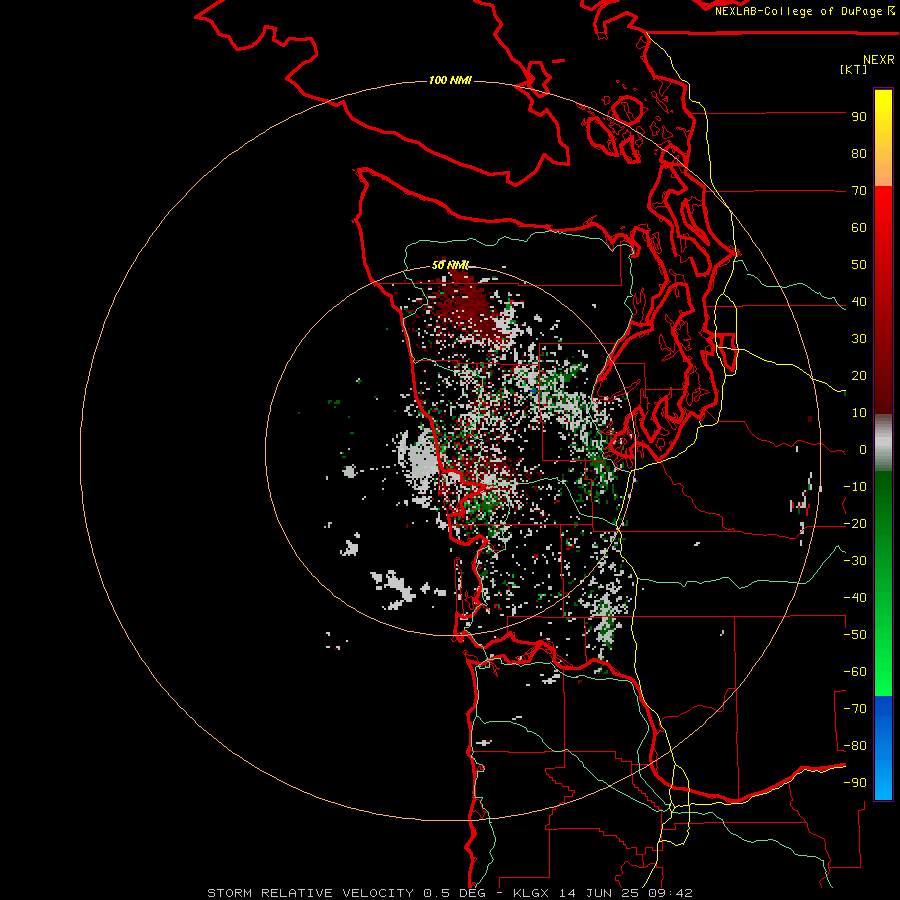Click the positive 40 knot scale label

tap(859, 302)
